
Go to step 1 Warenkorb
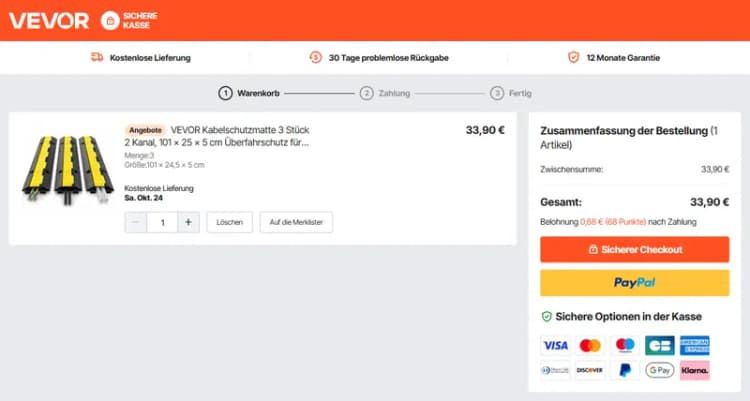pyautogui.click(x=249, y=93)
